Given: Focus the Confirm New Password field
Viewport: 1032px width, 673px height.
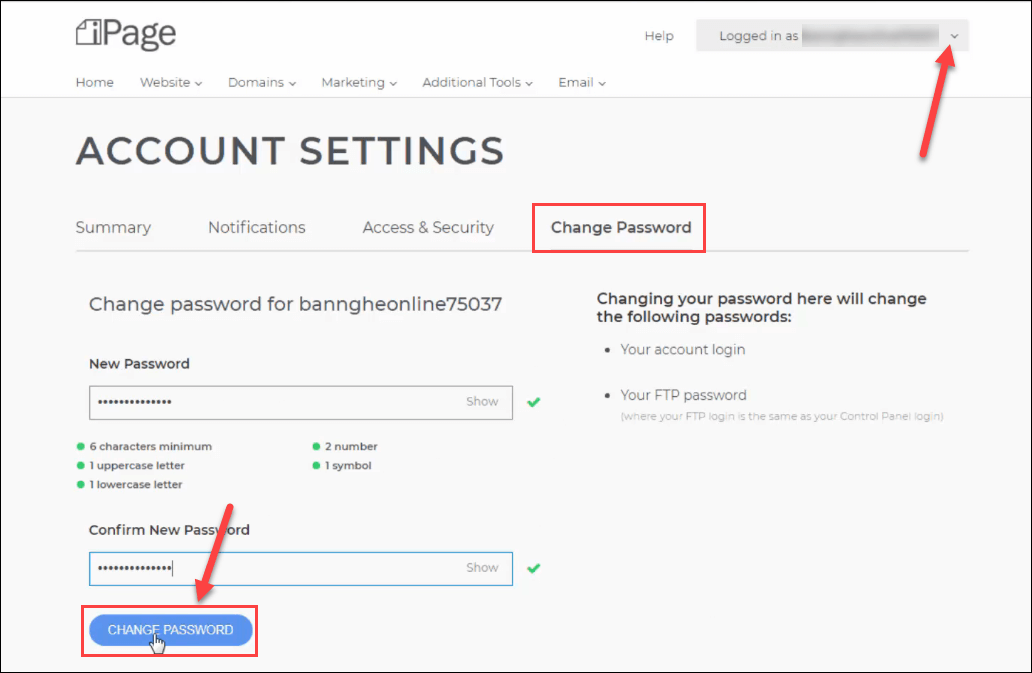Looking at the screenshot, I should tap(301, 568).
